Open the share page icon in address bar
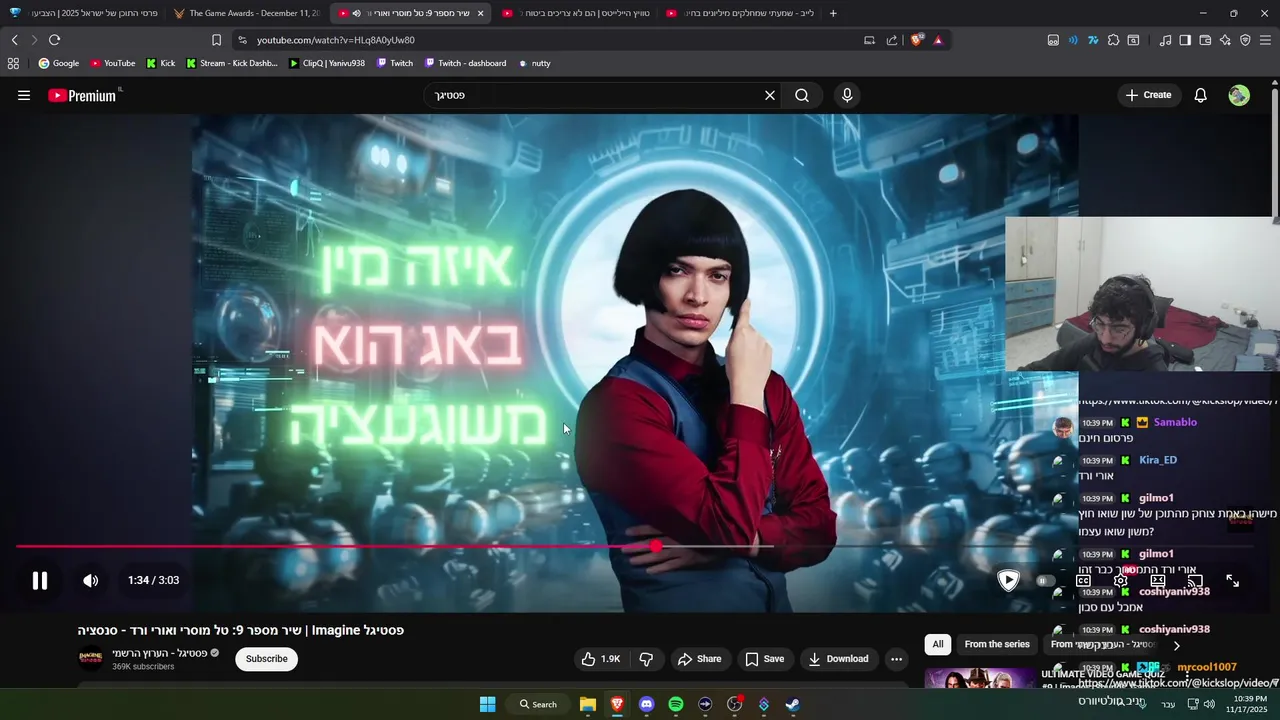Viewport: 1280px width, 720px height. [892, 40]
